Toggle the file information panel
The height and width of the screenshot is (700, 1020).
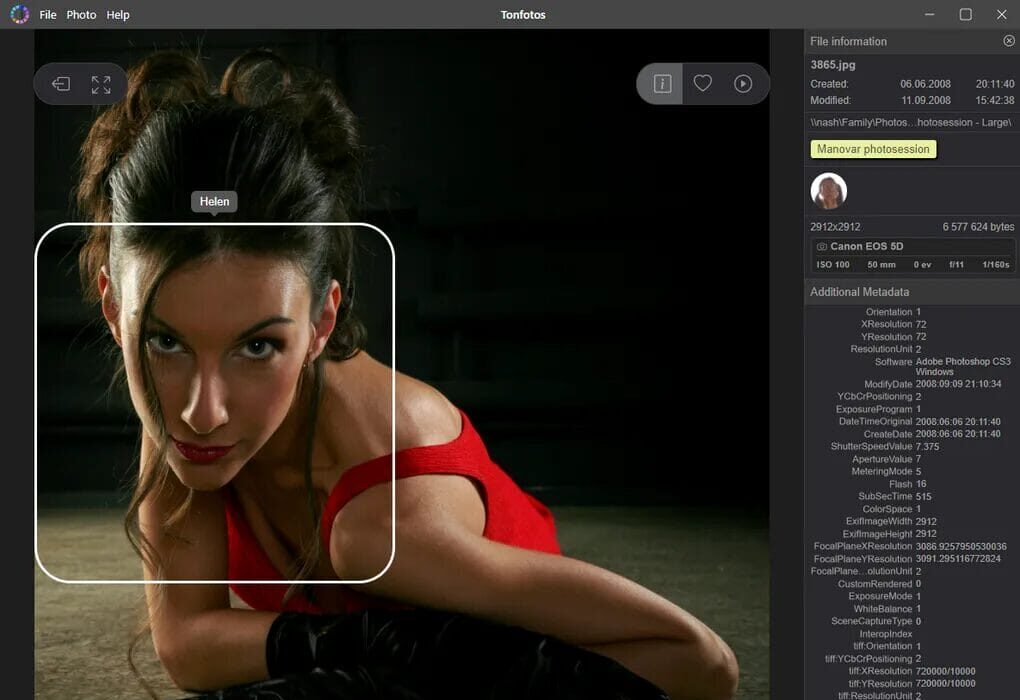pyautogui.click(x=662, y=84)
